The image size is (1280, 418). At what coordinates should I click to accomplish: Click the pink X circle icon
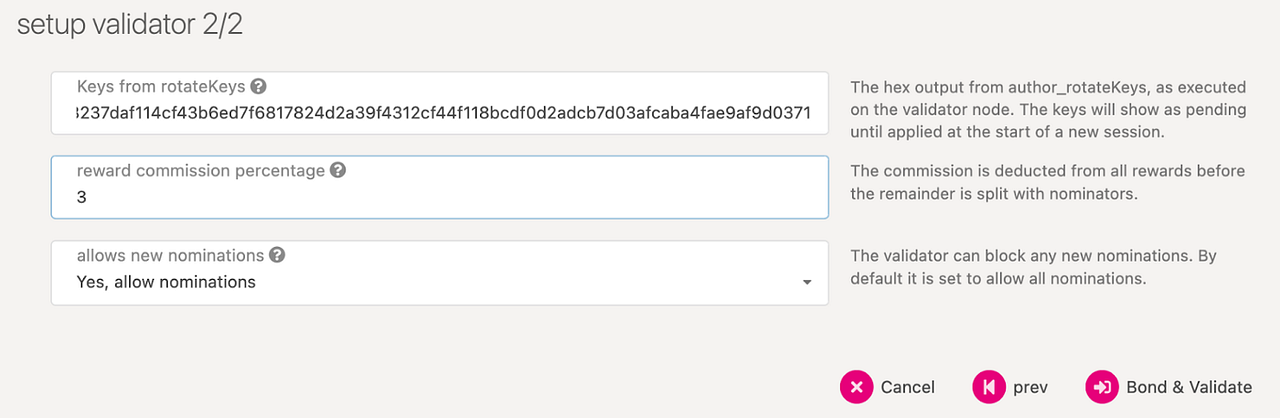[x=856, y=387]
